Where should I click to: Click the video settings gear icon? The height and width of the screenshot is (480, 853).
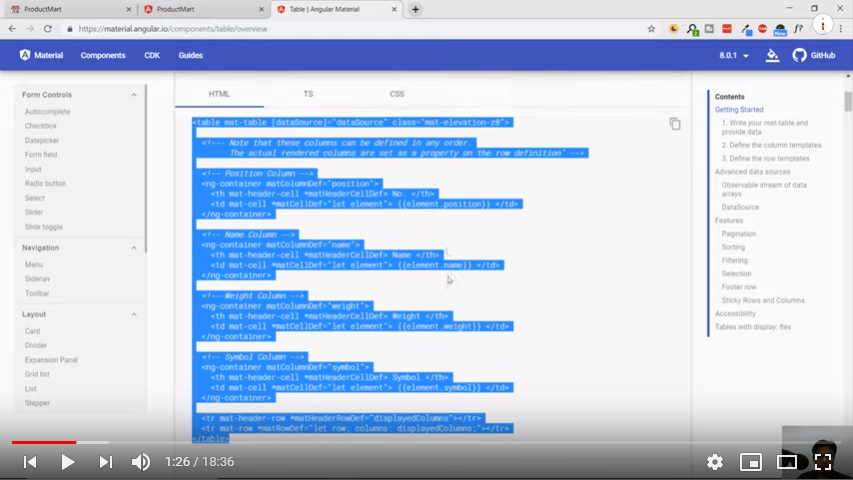pos(714,462)
